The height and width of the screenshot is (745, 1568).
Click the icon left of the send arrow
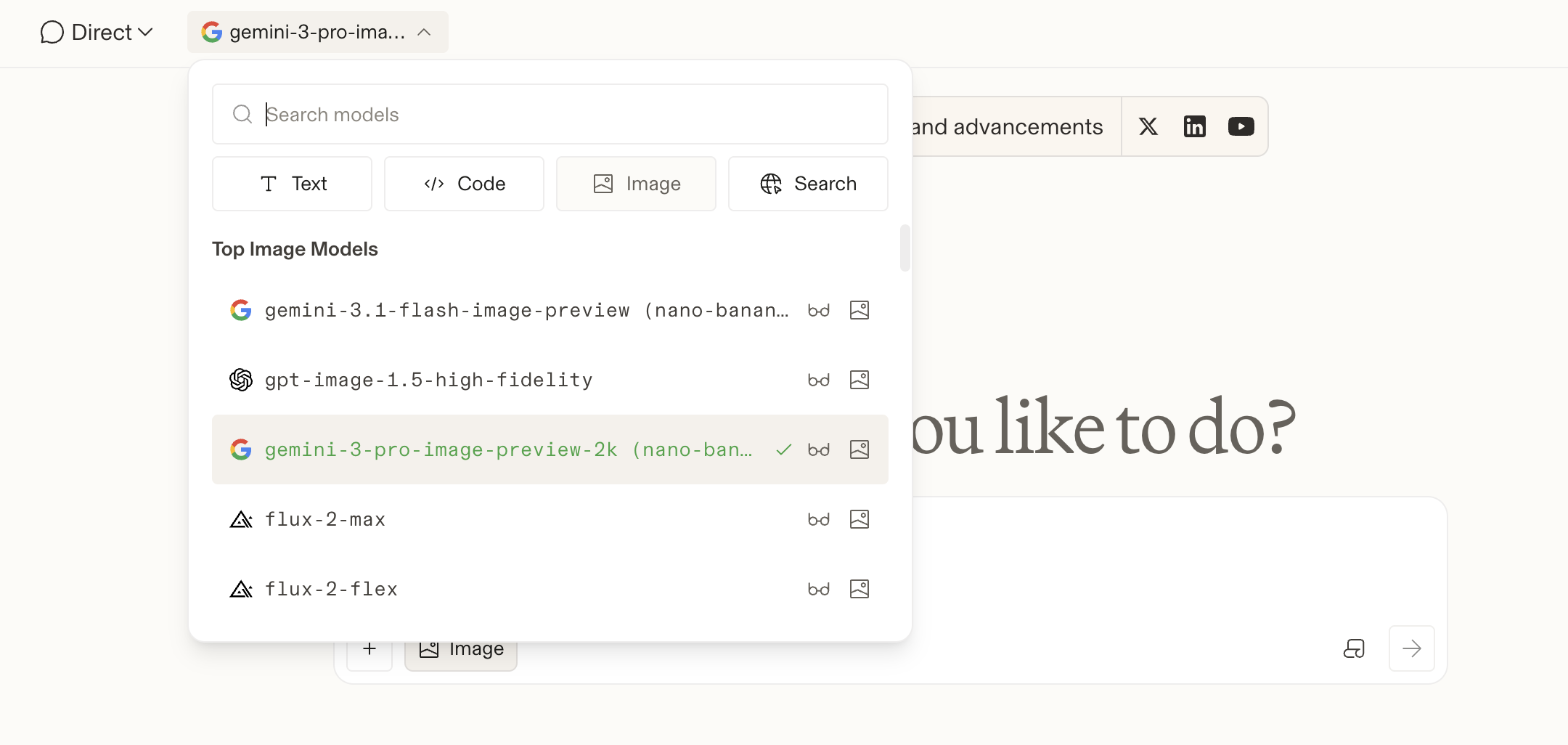[1354, 648]
